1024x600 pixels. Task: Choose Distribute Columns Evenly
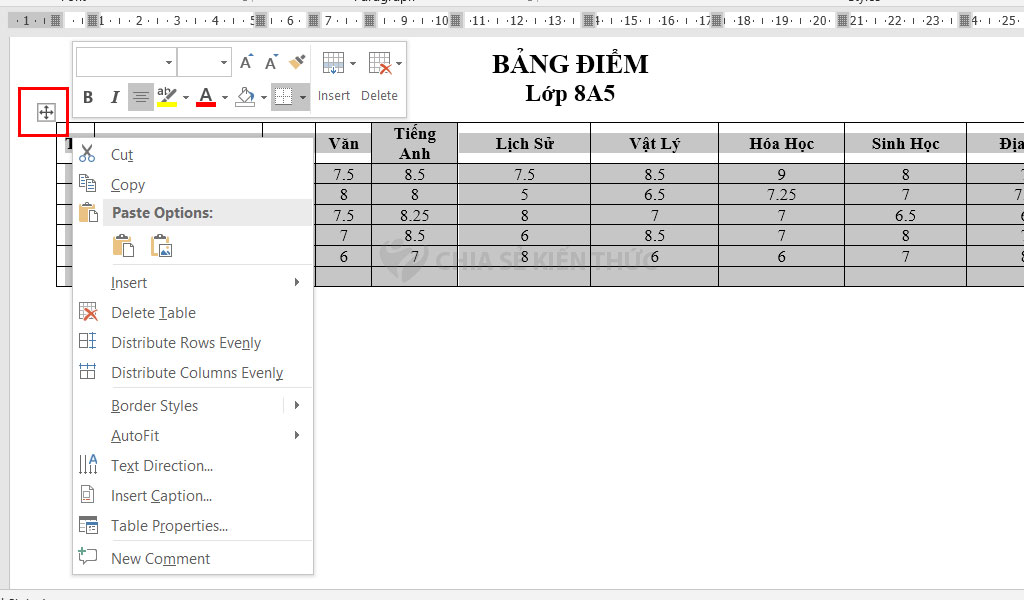(197, 372)
